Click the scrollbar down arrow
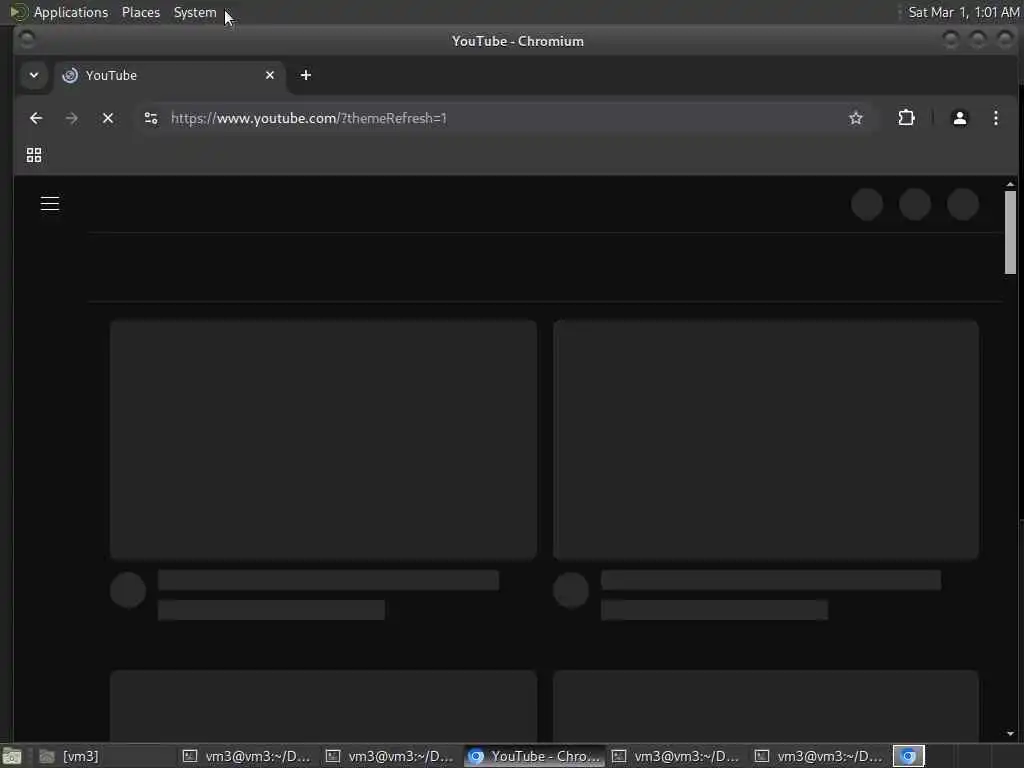 tap(1010, 734)
